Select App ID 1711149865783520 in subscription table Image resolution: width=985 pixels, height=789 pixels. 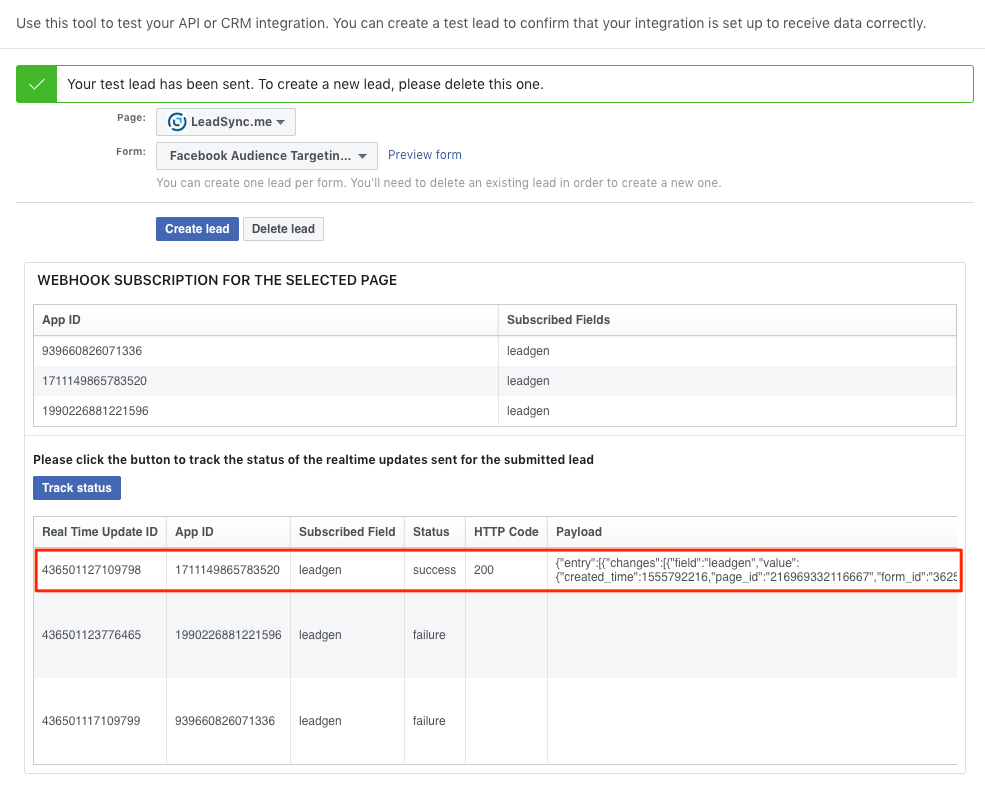click(95, 381)
